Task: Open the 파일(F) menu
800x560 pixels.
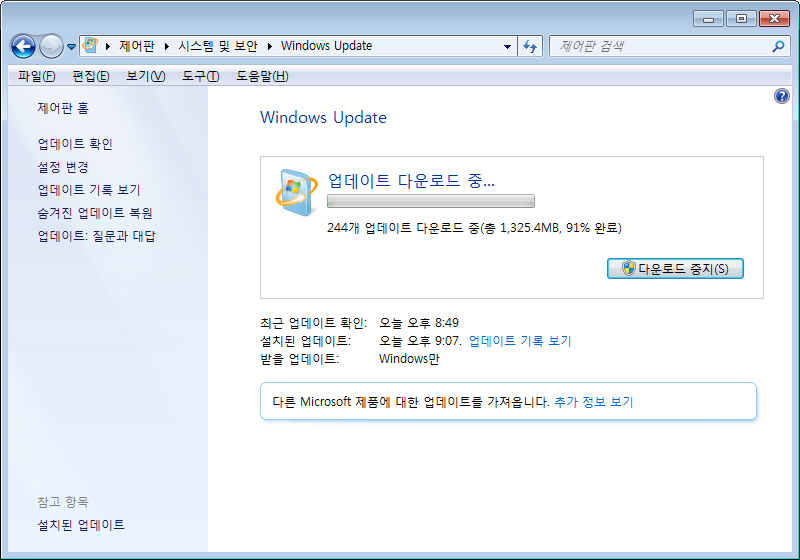Action: coord(36,77)
